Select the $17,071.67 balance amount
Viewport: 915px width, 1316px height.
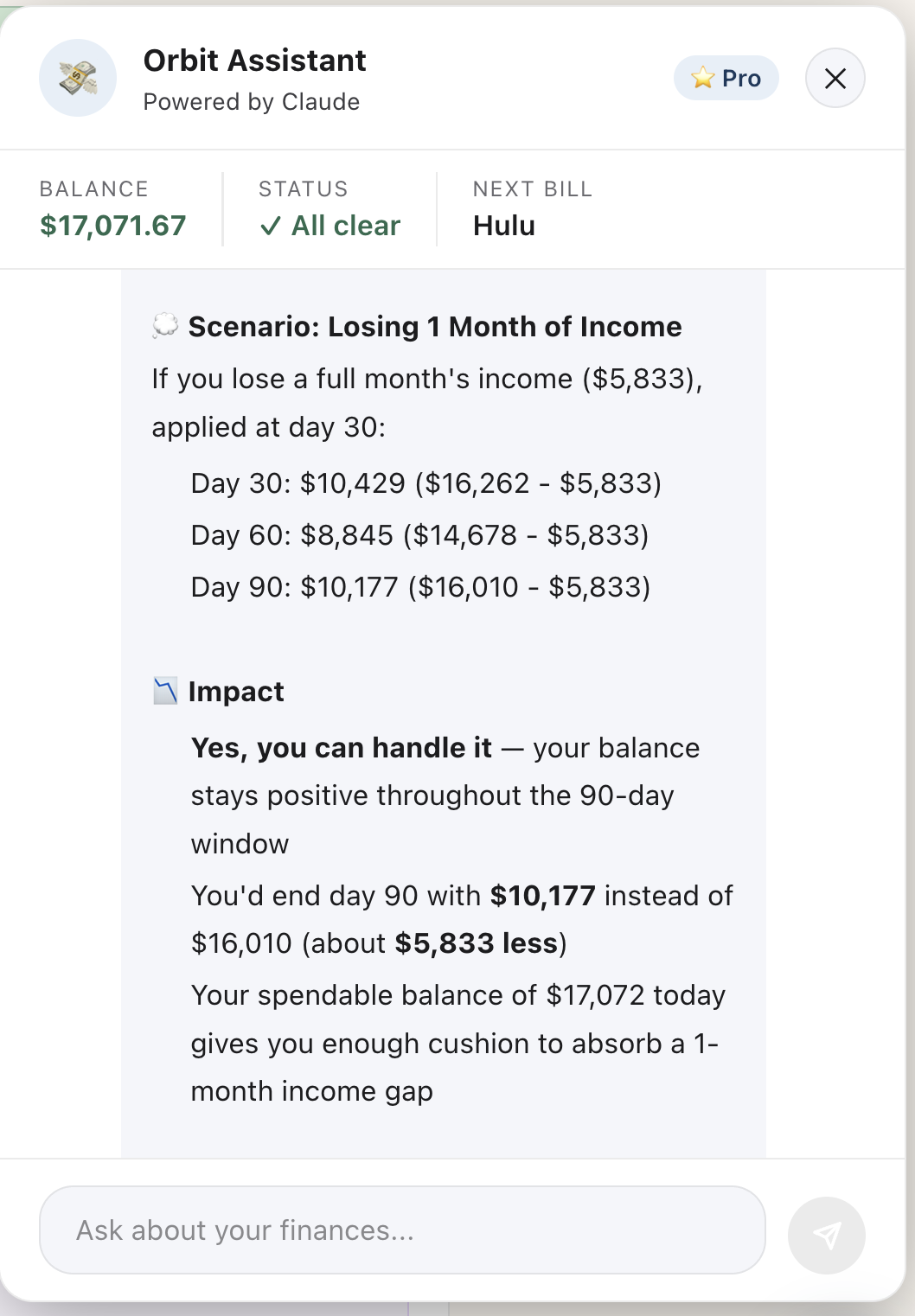click(x=113, y=226)
